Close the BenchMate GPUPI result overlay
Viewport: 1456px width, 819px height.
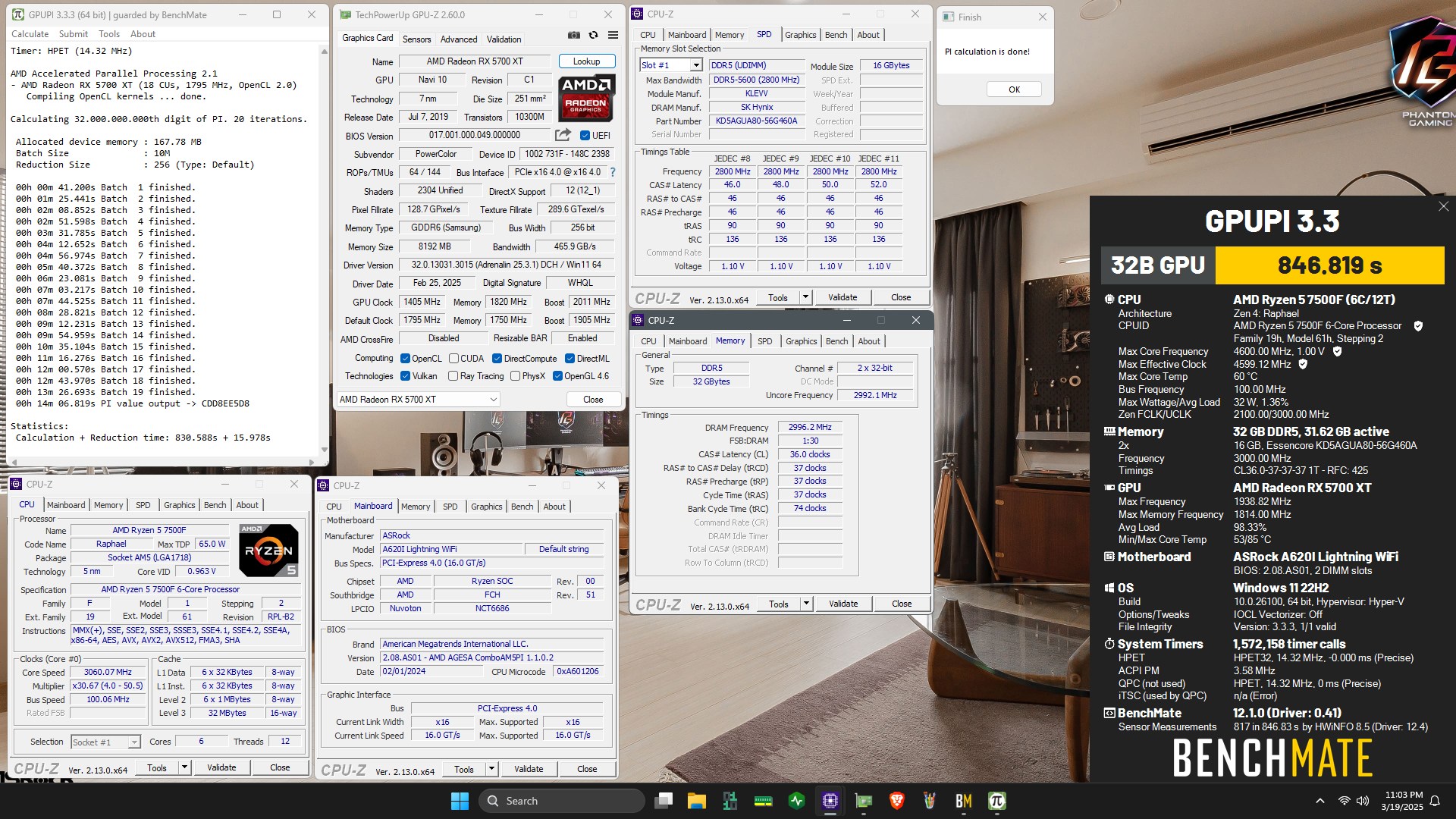[1443, 206]
